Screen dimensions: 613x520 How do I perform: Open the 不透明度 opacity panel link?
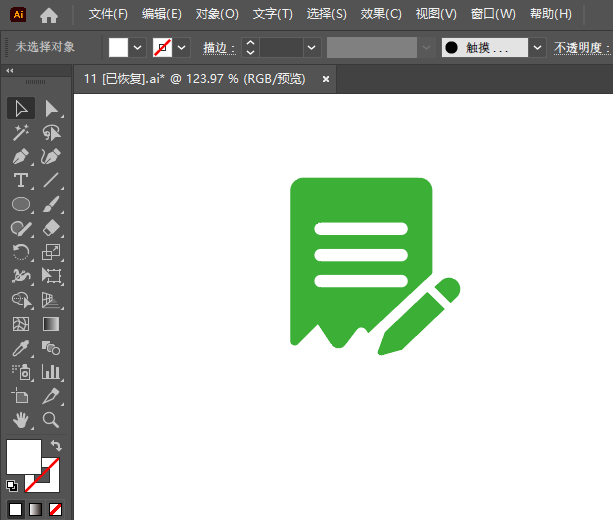pyautogui.click(x=581, y=48)
